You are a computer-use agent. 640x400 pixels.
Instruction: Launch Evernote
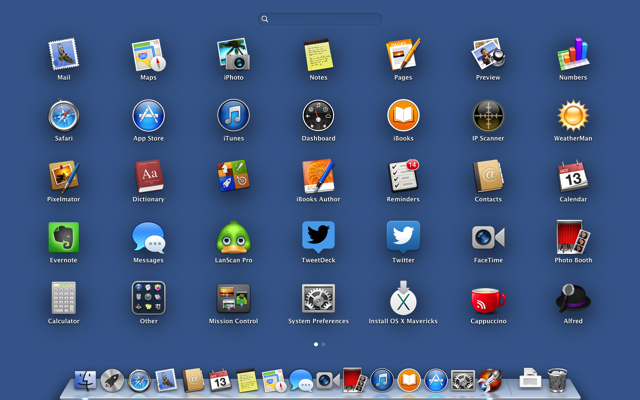tap(64, 237)
